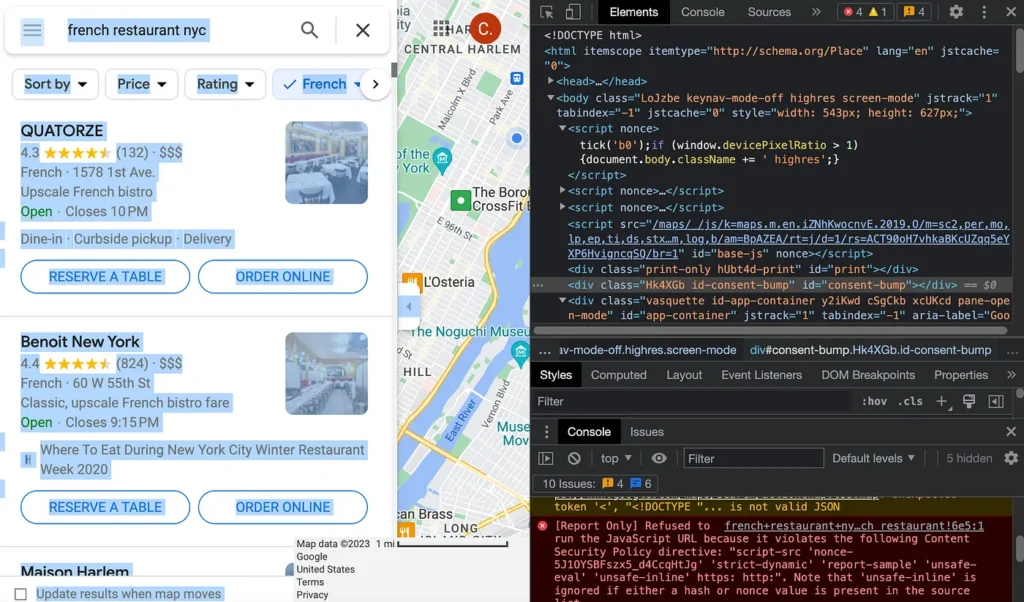
Task: Create a live expression with the eye icon
Action: pyautogui.click(x=659, y=458)
